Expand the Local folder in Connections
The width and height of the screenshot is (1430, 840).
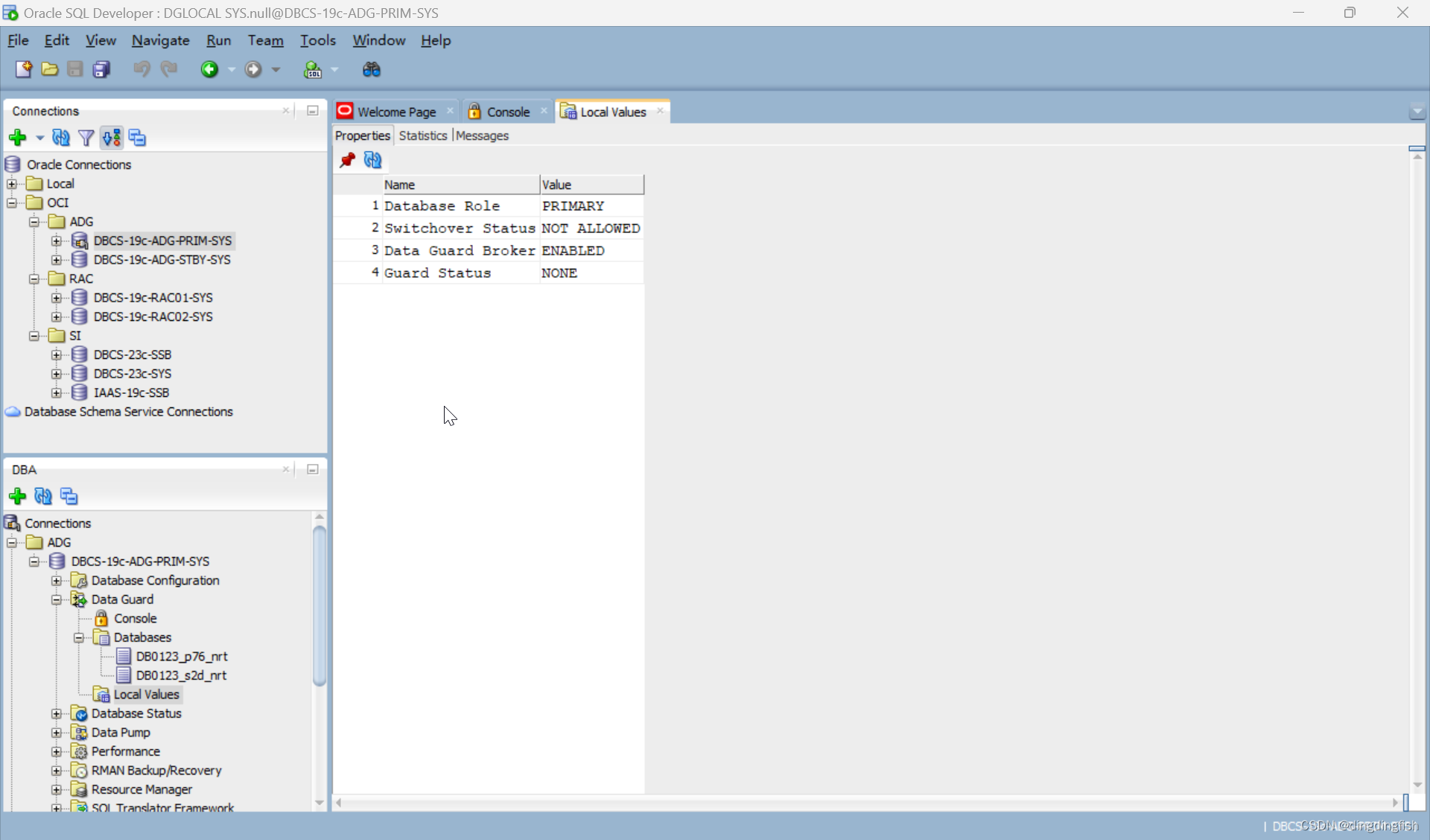click(12, 184)
